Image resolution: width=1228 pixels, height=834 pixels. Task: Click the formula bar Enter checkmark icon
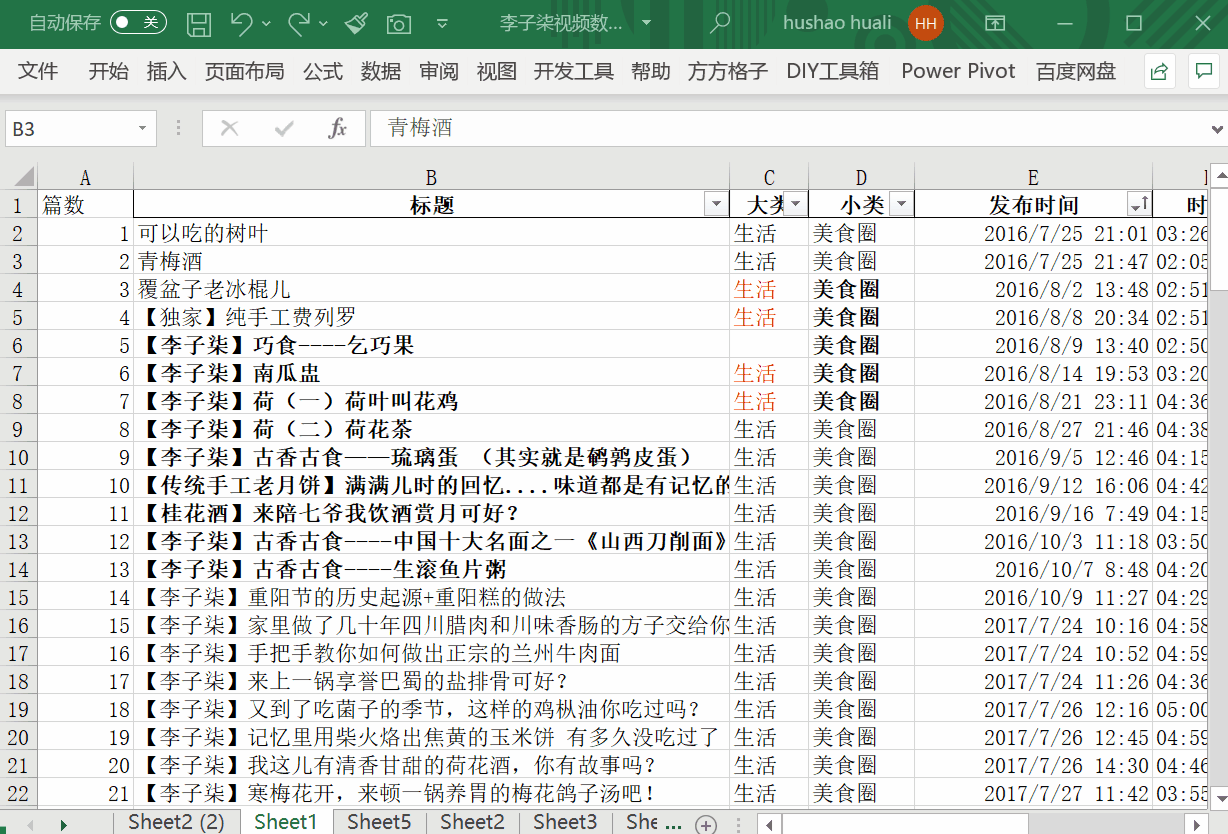pos(284,128)
